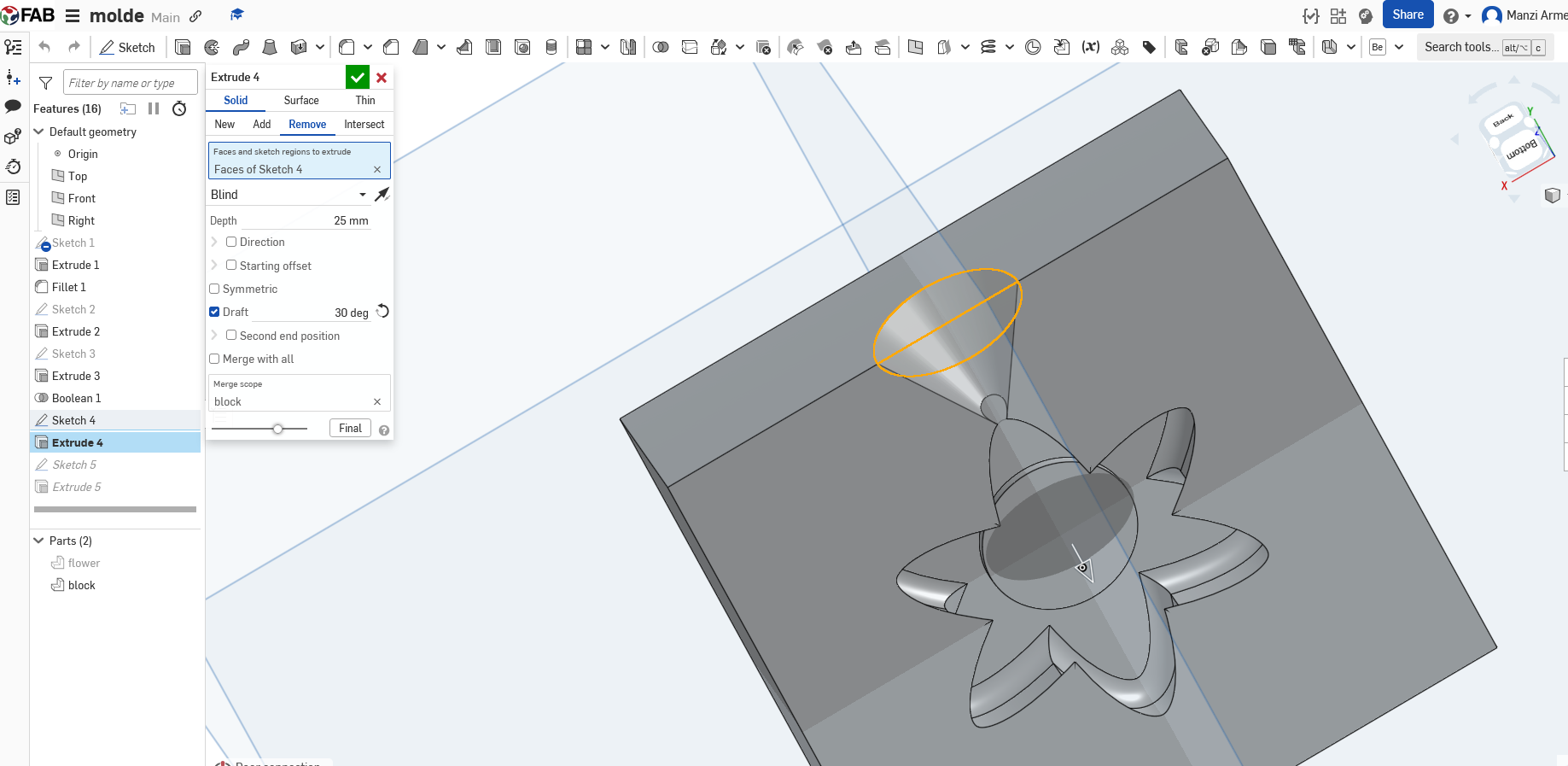The width and height of the screenshot is (1568, 766).
Task: Select the Chamfer tool
Action: (391, 47)
